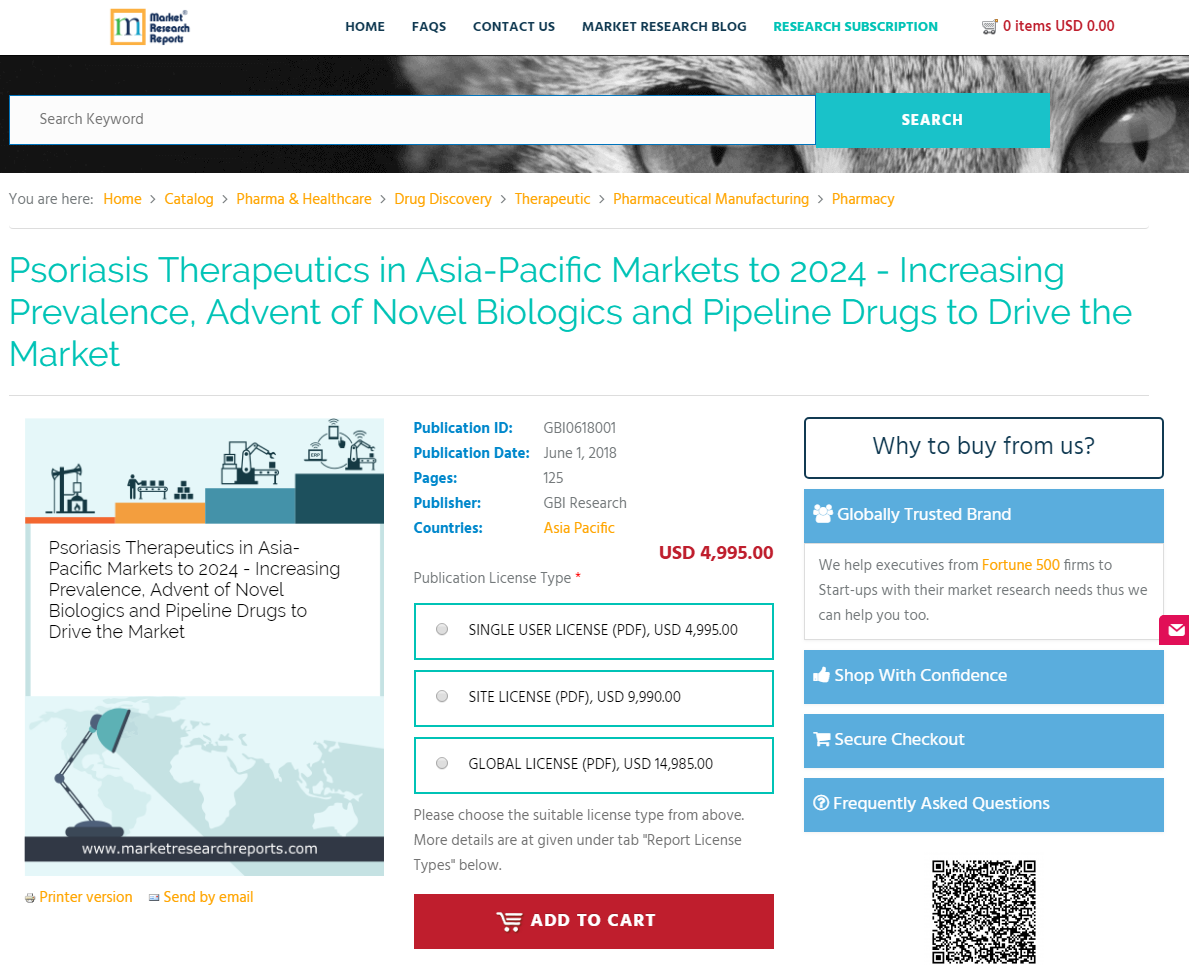This screenshot has width=1189, height=965.
Task: Click the thumbs-up icon on Shop With Confidence
Action: pos(822,675)
